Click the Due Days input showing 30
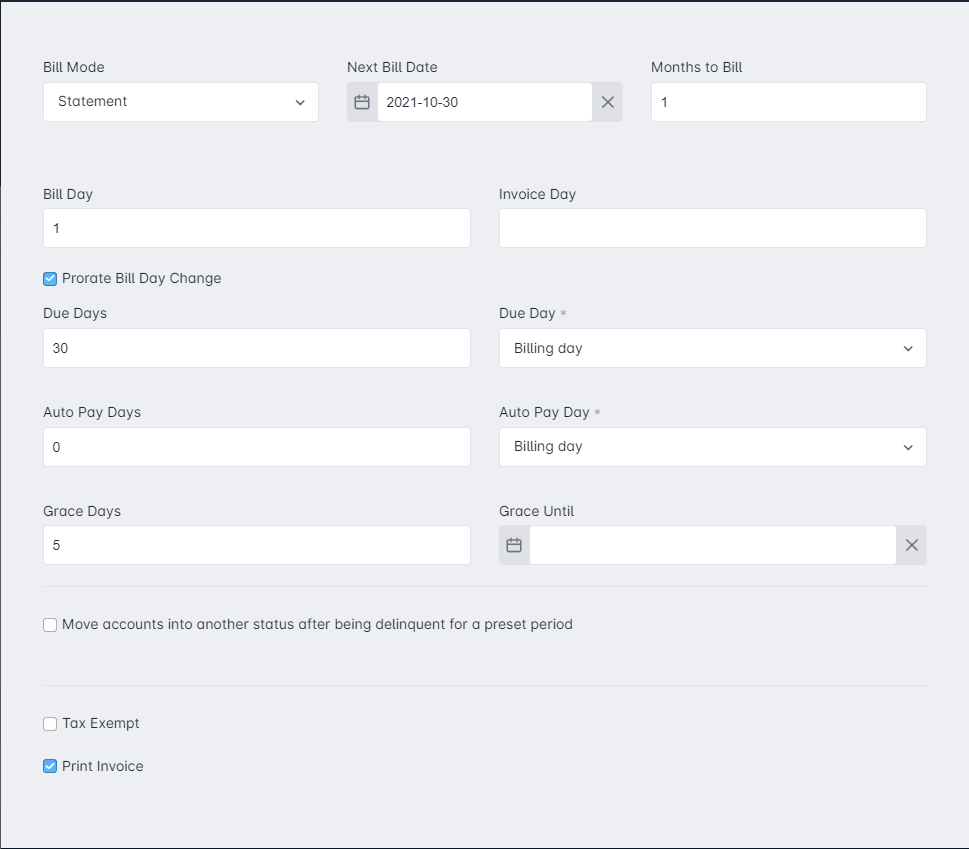The width and height of the screenshot is (969, 849). click(256, 348)
